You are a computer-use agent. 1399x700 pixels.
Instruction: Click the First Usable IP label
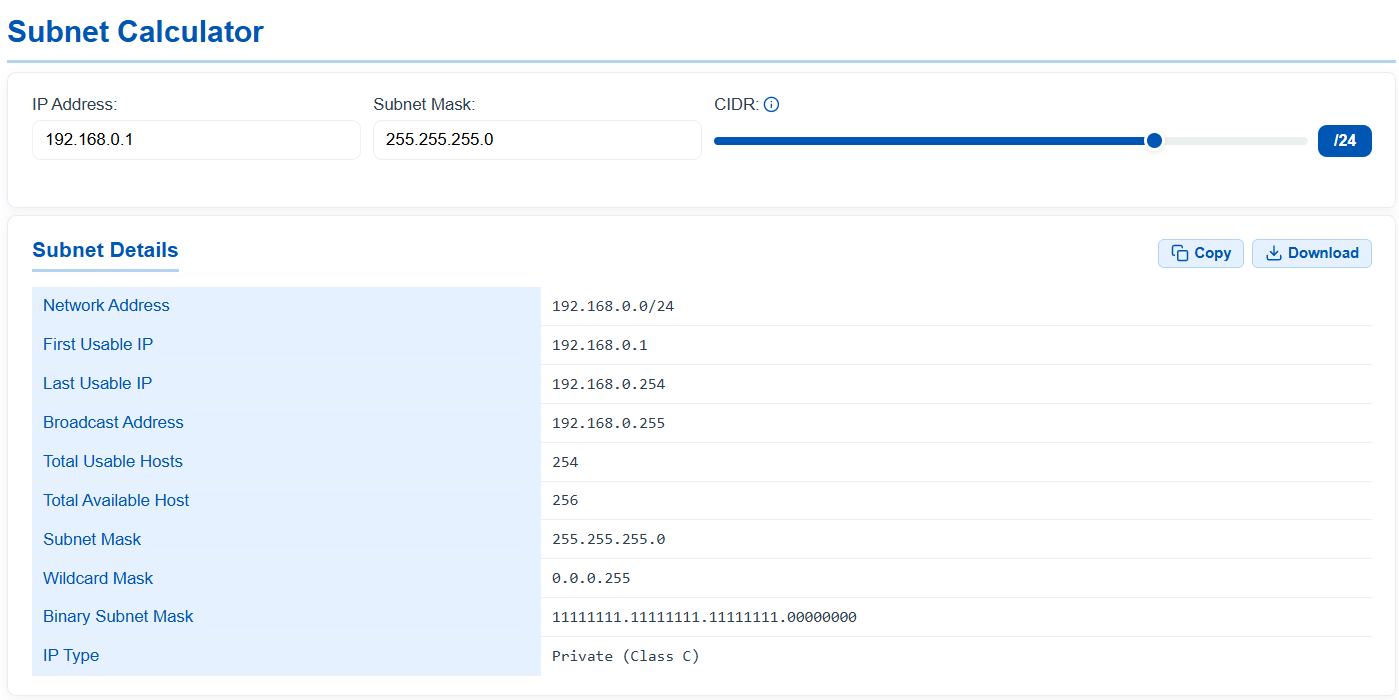click(x=98, y=345)
